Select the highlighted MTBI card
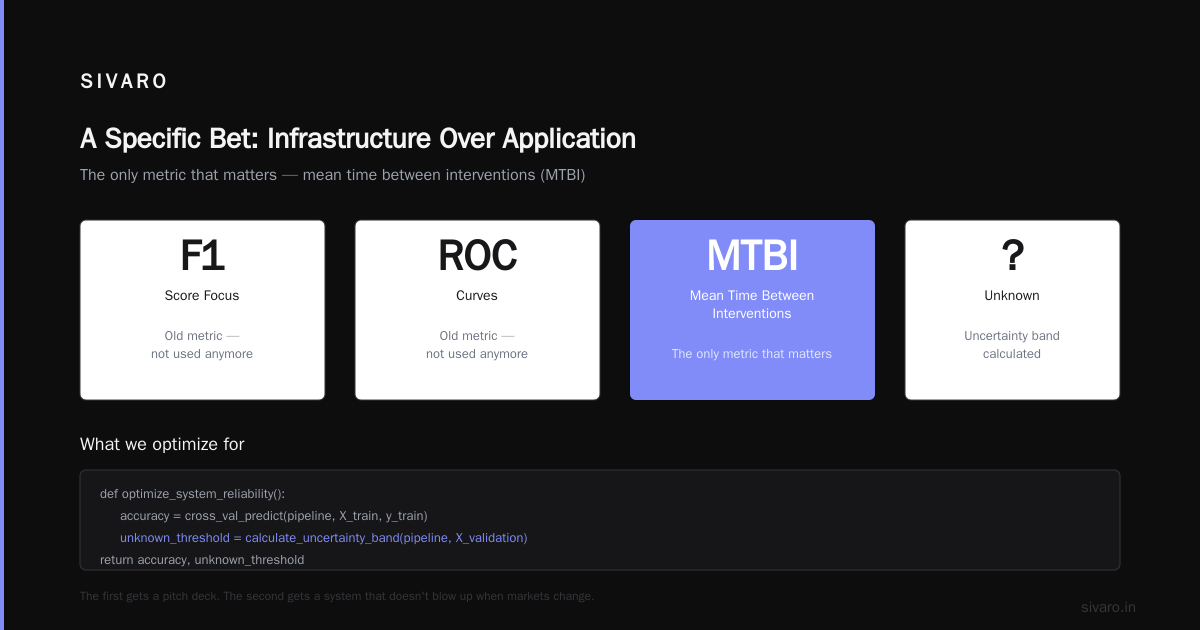This screenshot has height=630, width=1200. tap(752, 310)
